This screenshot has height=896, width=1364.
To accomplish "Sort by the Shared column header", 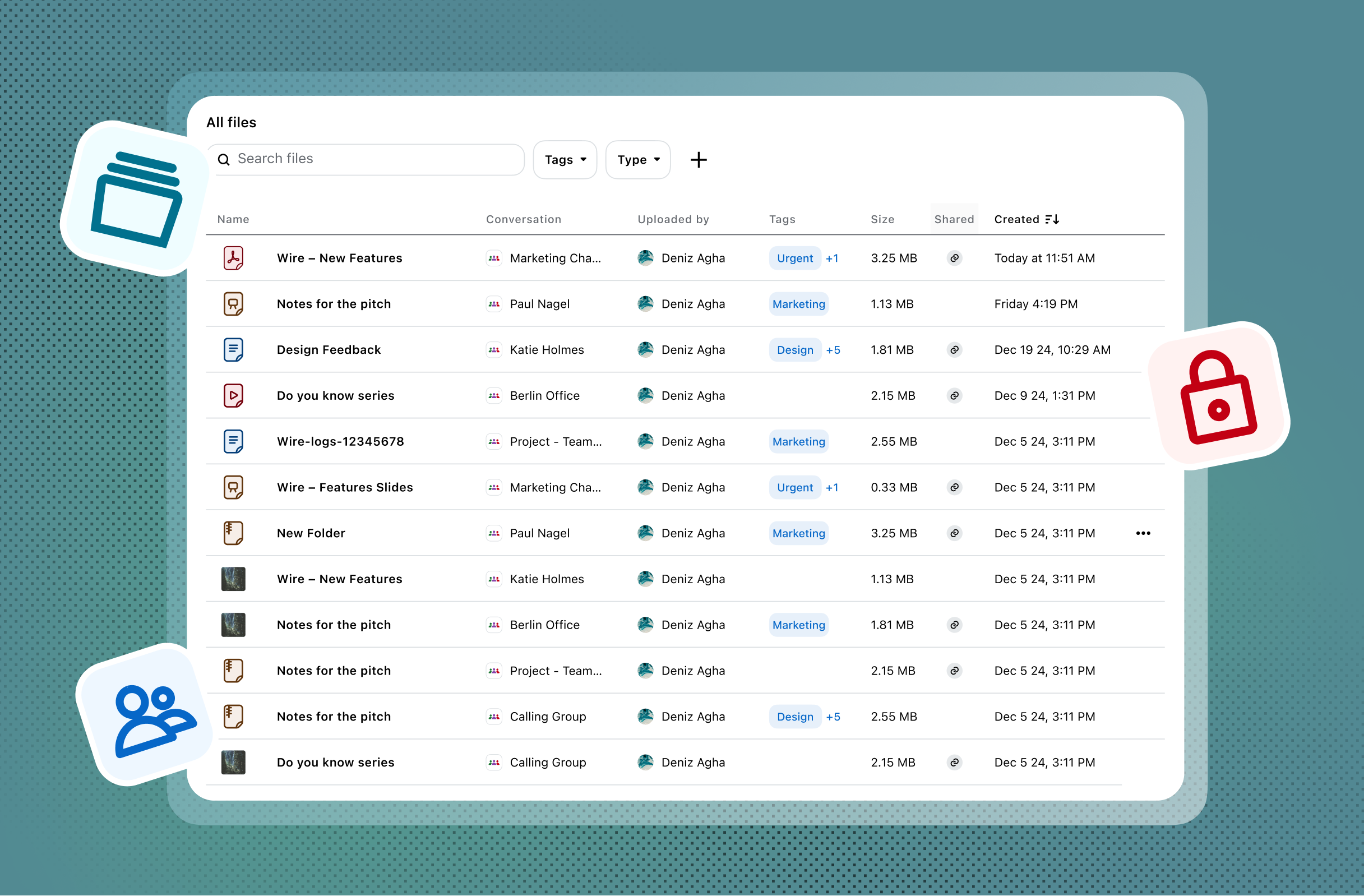I will [x=954, y=220].
